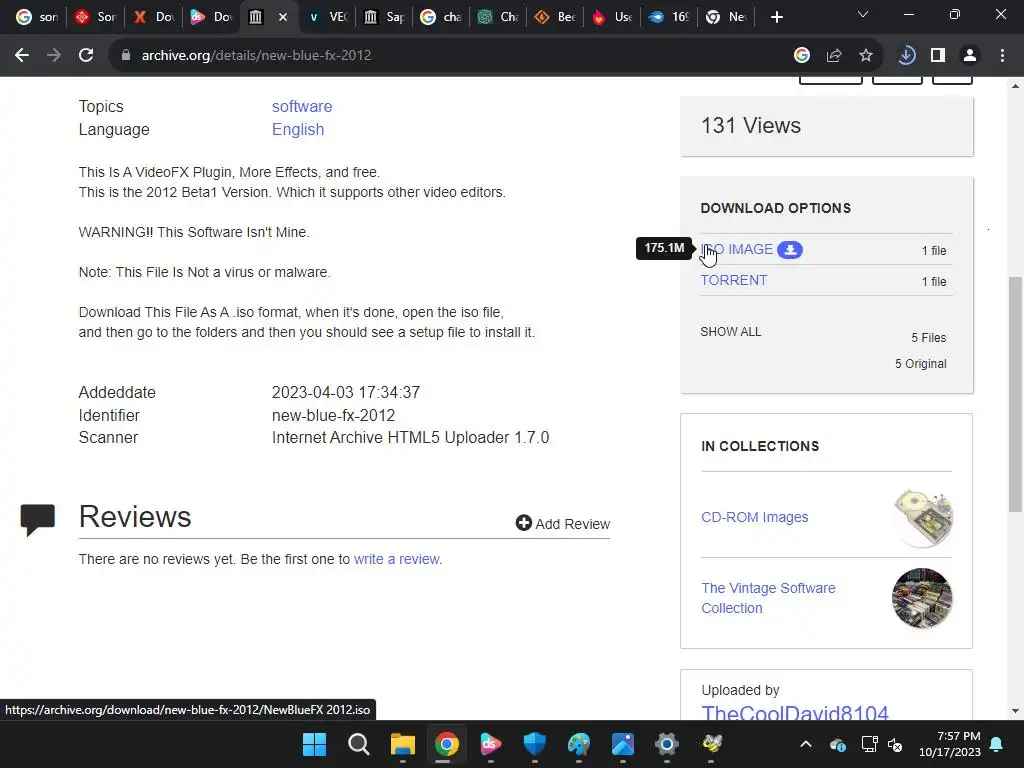Click the forward navigation arrow
The height and width of the screenshot is (768, 1024).
(x=54, y=56)
